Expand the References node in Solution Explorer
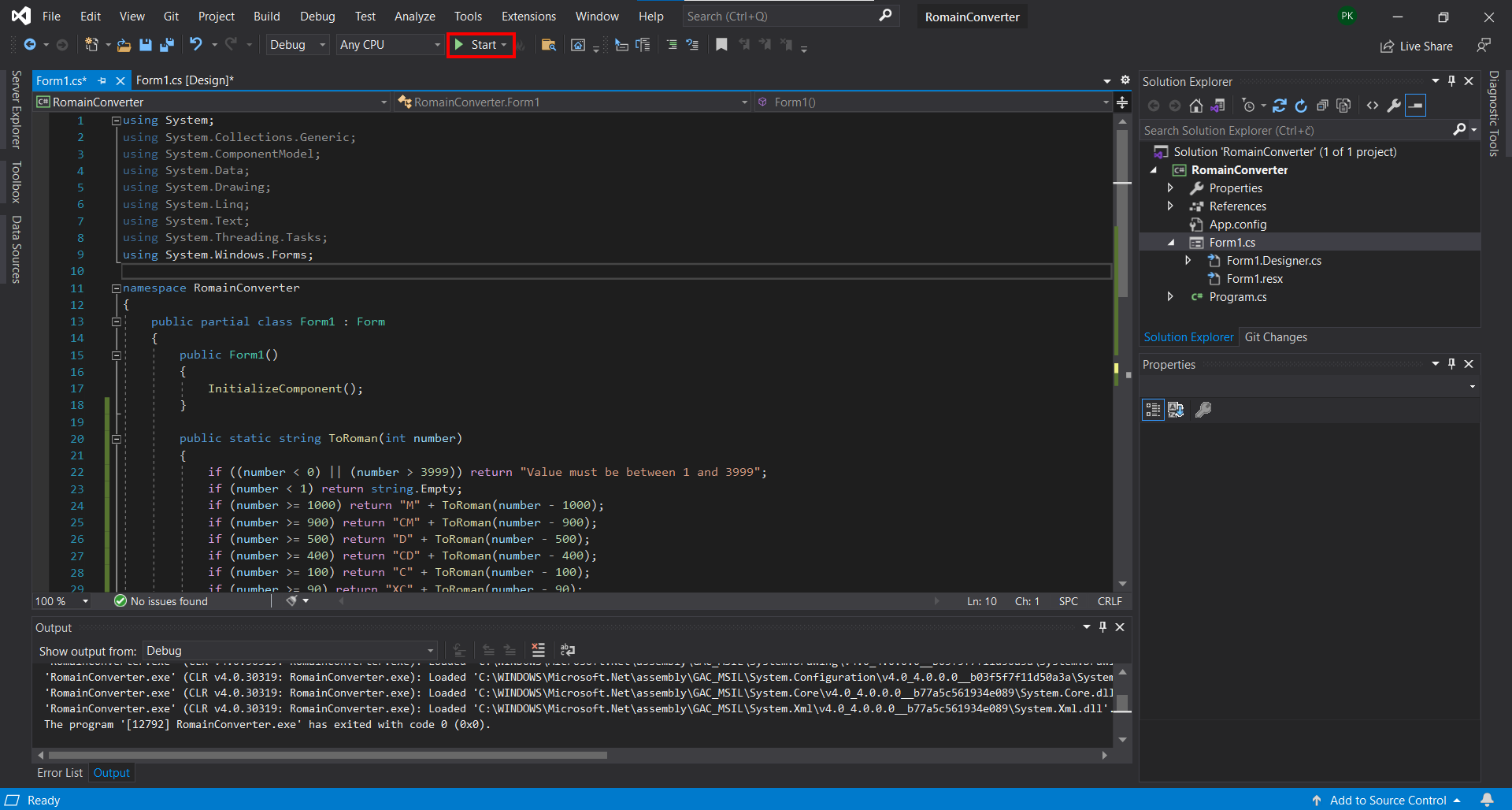This screenshot has width=1512, height=810. [1170, 206]
